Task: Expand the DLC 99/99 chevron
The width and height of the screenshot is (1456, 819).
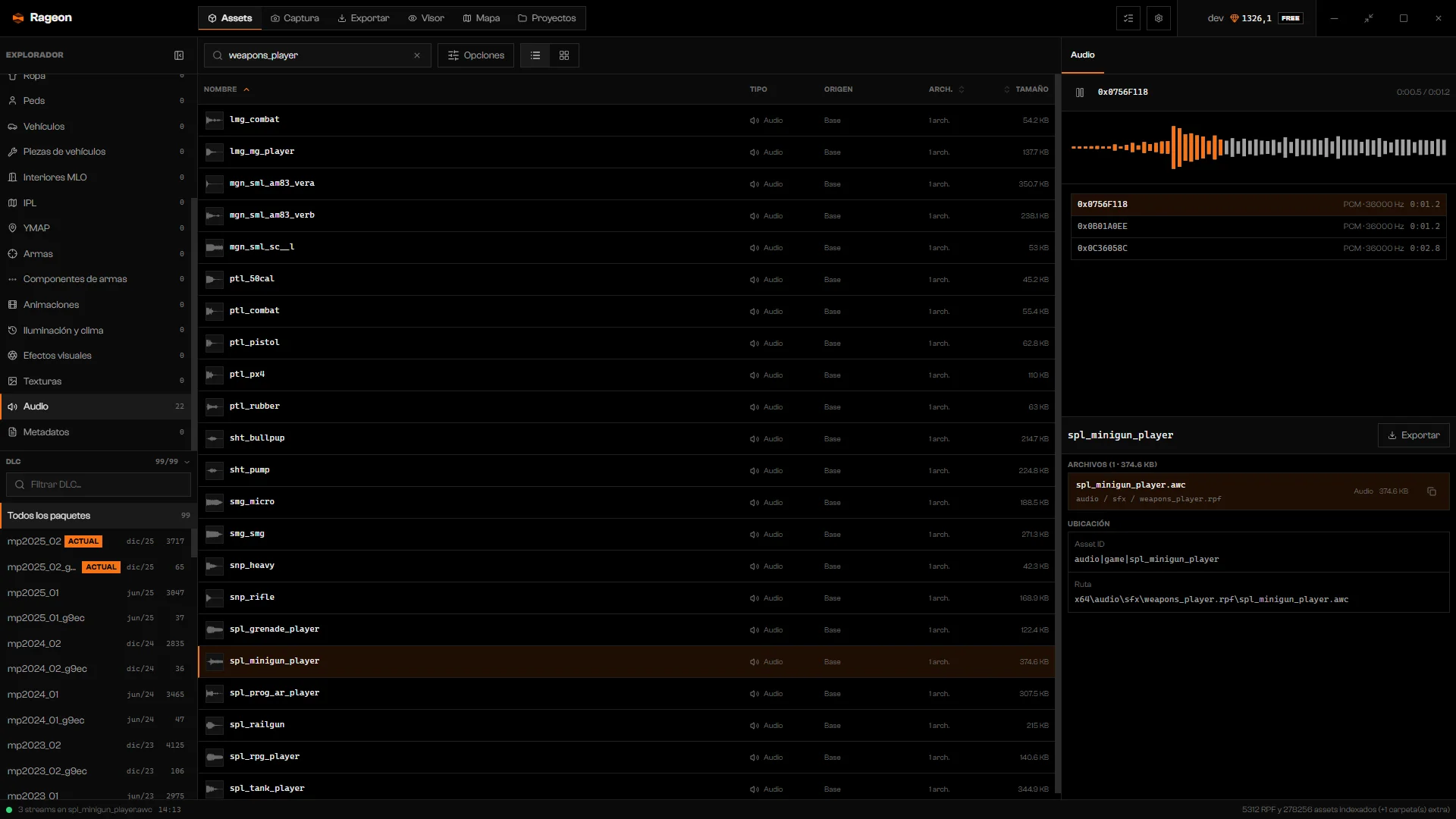Action: [x=187, y=462]
